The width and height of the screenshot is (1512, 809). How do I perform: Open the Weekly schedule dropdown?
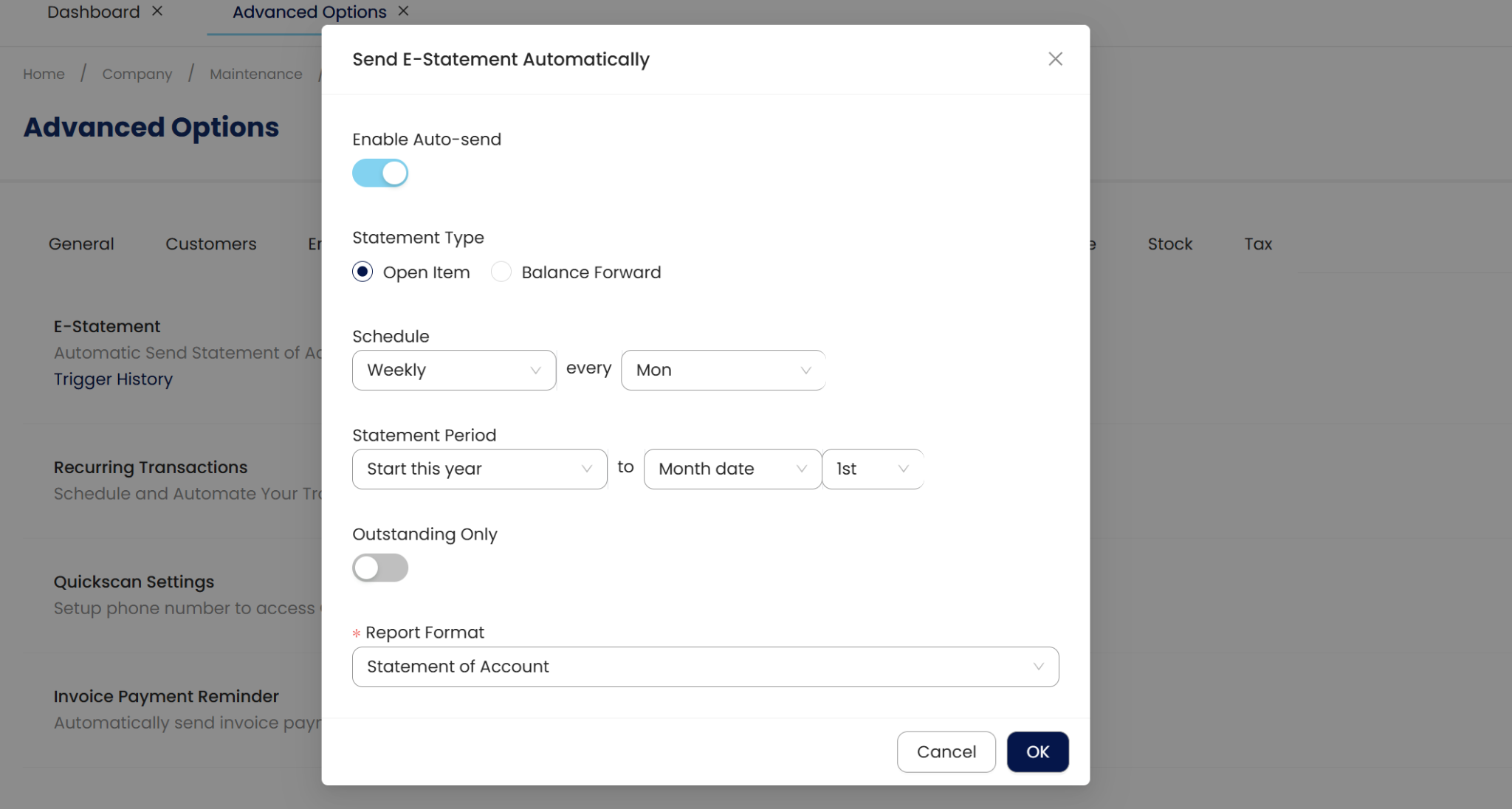453,370
